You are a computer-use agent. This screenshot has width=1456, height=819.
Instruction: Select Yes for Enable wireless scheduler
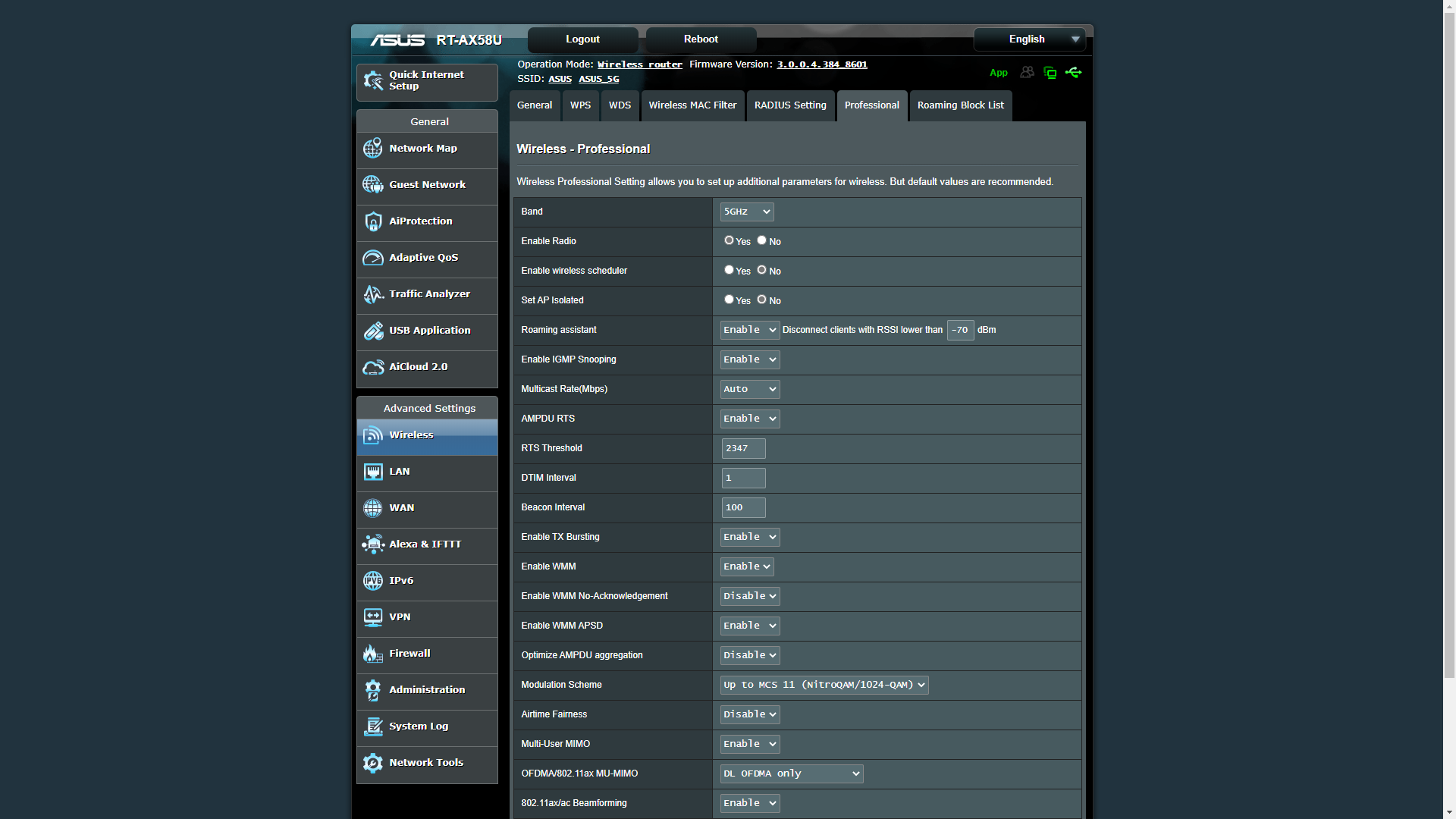[729, 270]
